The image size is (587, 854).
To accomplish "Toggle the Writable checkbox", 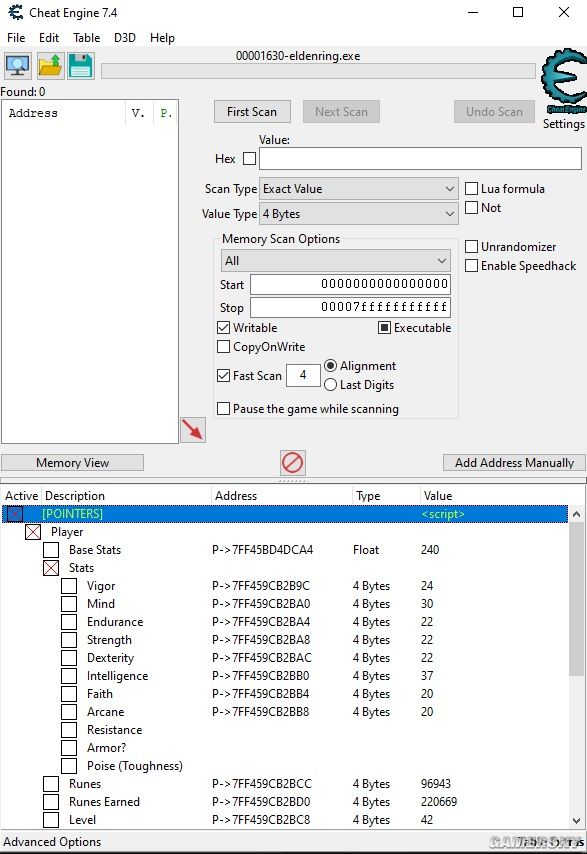I will 223,328.
